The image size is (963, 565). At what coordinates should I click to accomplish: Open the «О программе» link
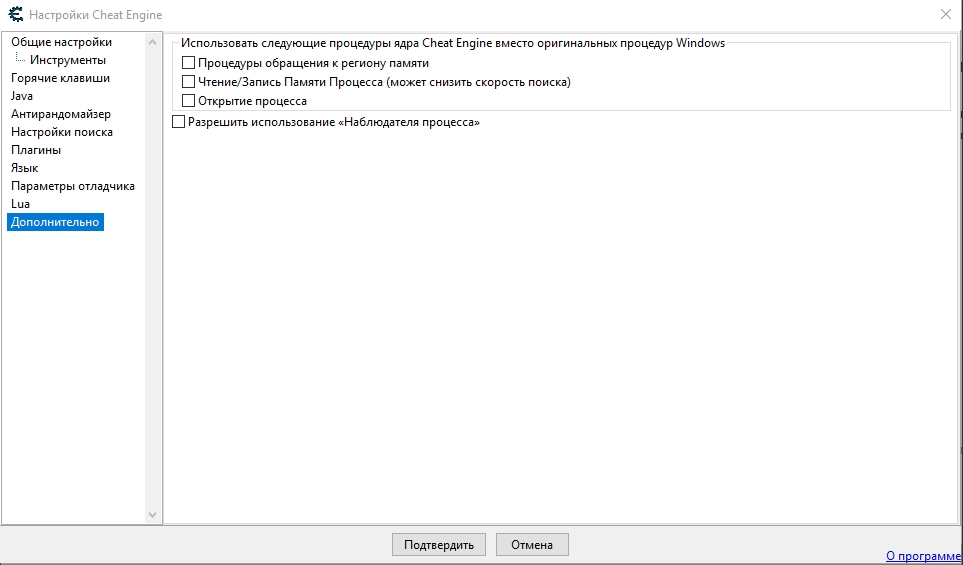click(x=924, y=556)
